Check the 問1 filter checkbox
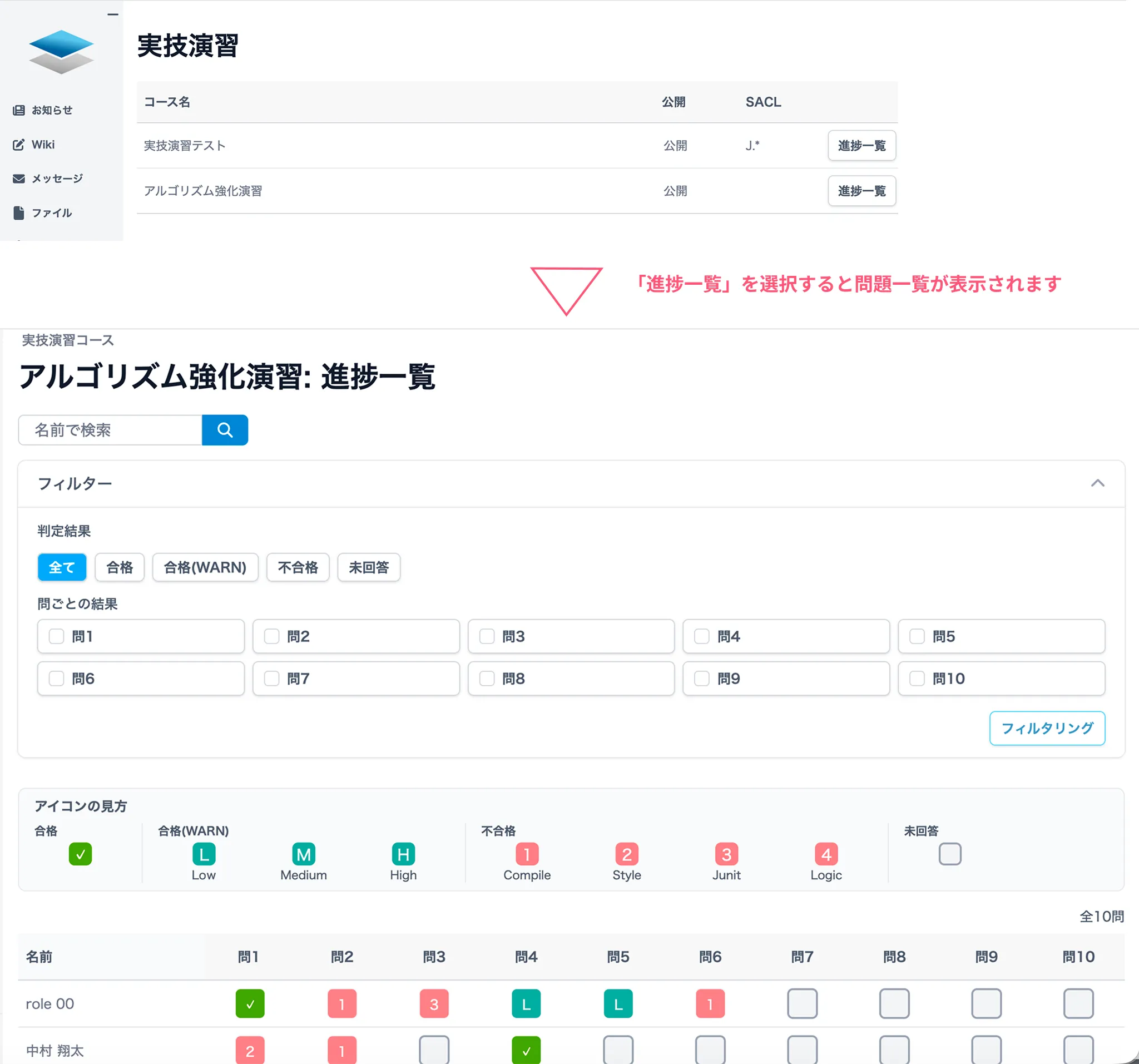The width and height of the screenshot is (1139, 1064). tap(56, 636)
